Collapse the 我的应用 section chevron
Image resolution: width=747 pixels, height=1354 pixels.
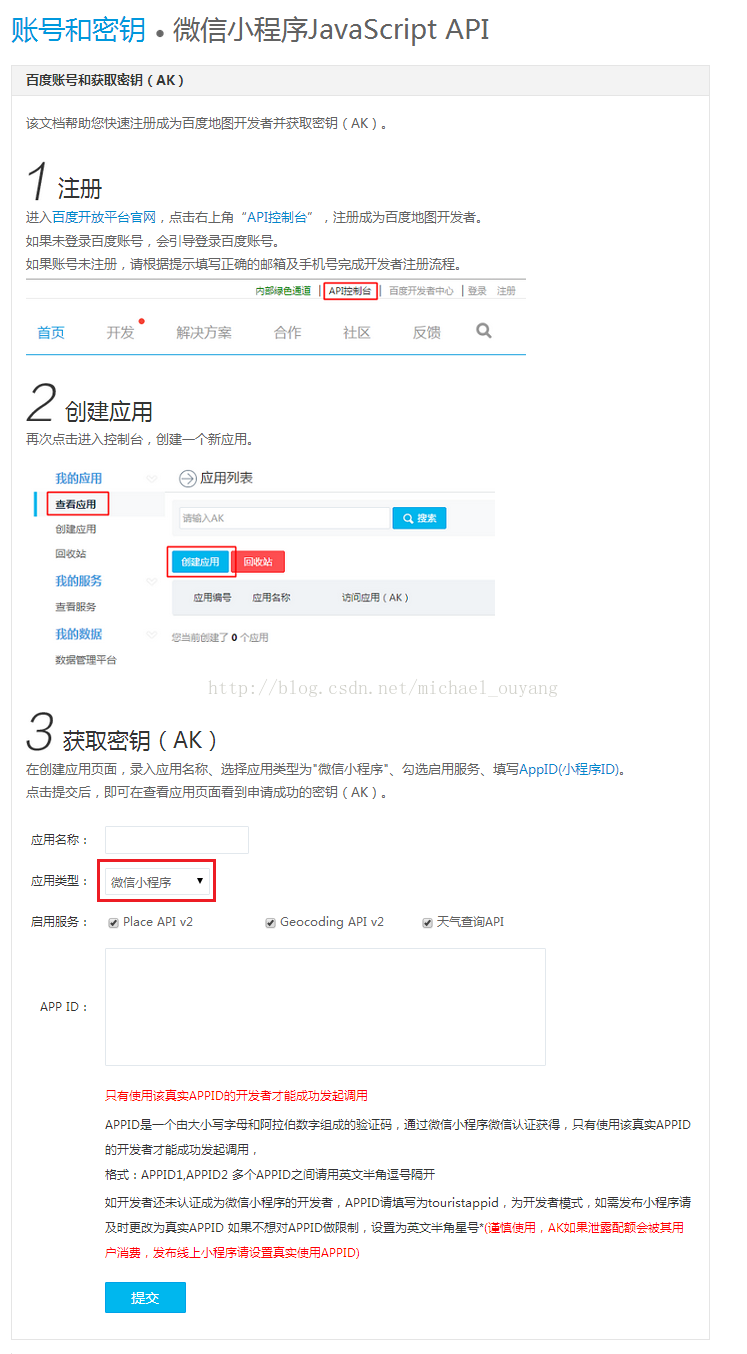pyautogui.click(x=151, y=478)
